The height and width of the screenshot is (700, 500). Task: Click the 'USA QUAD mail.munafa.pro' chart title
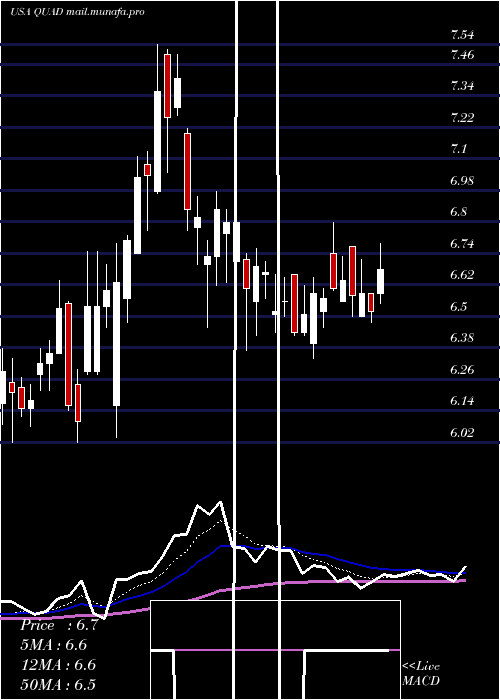click(x=77, y=12)
